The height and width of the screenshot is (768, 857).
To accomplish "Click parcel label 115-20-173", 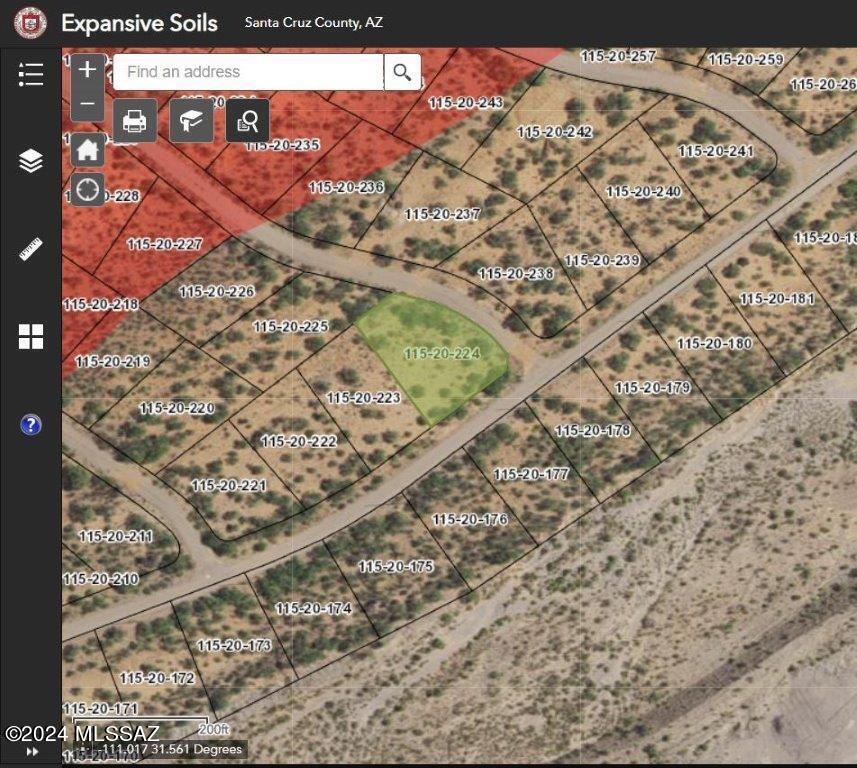I will [234, 646].
